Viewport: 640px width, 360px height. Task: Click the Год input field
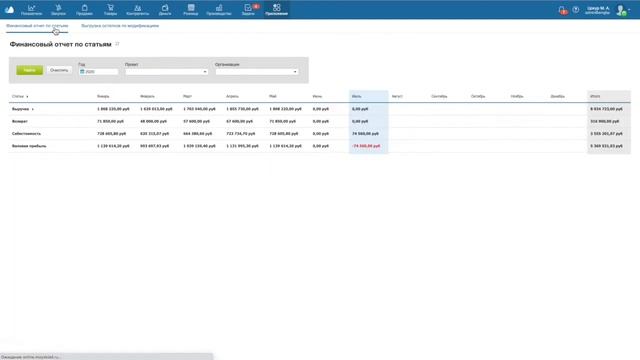coord(98,71)
